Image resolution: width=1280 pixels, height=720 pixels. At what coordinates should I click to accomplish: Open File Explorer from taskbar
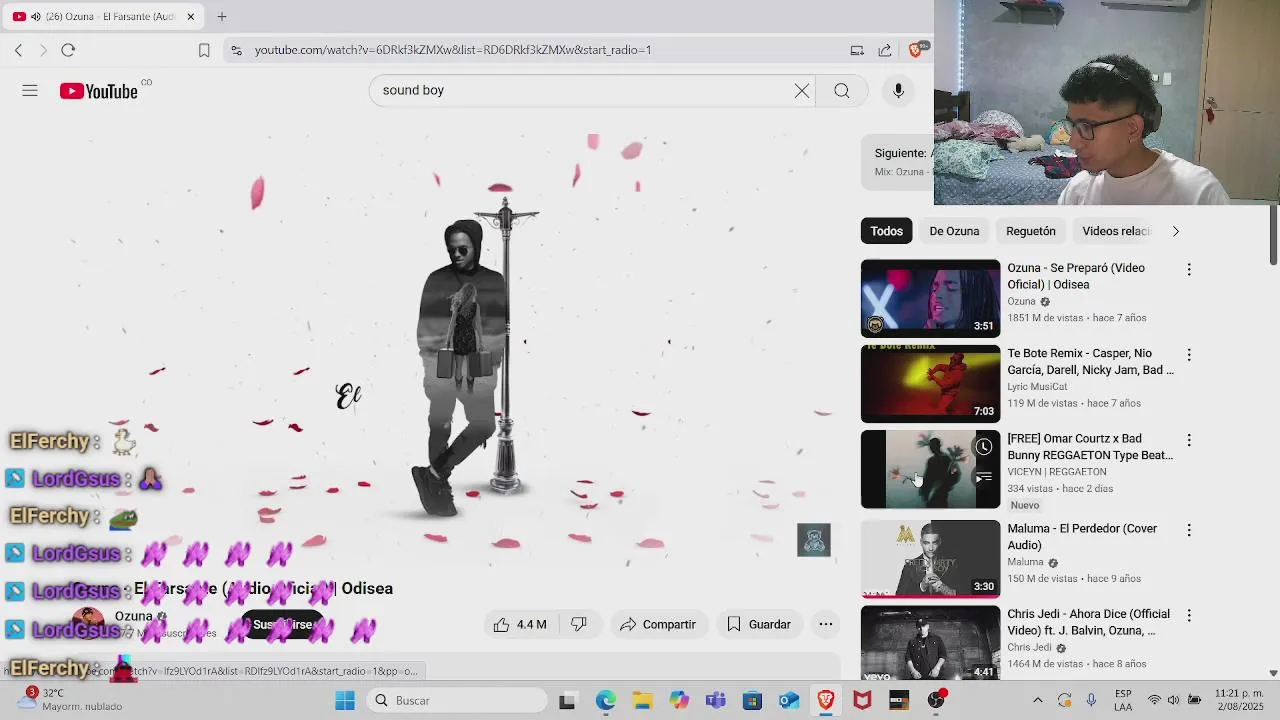(642, 701)
